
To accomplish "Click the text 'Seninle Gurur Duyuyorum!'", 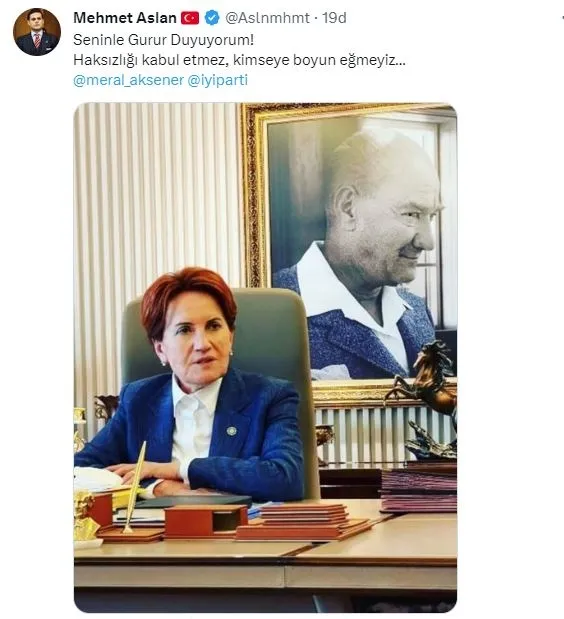I will (x=164, y=40).
